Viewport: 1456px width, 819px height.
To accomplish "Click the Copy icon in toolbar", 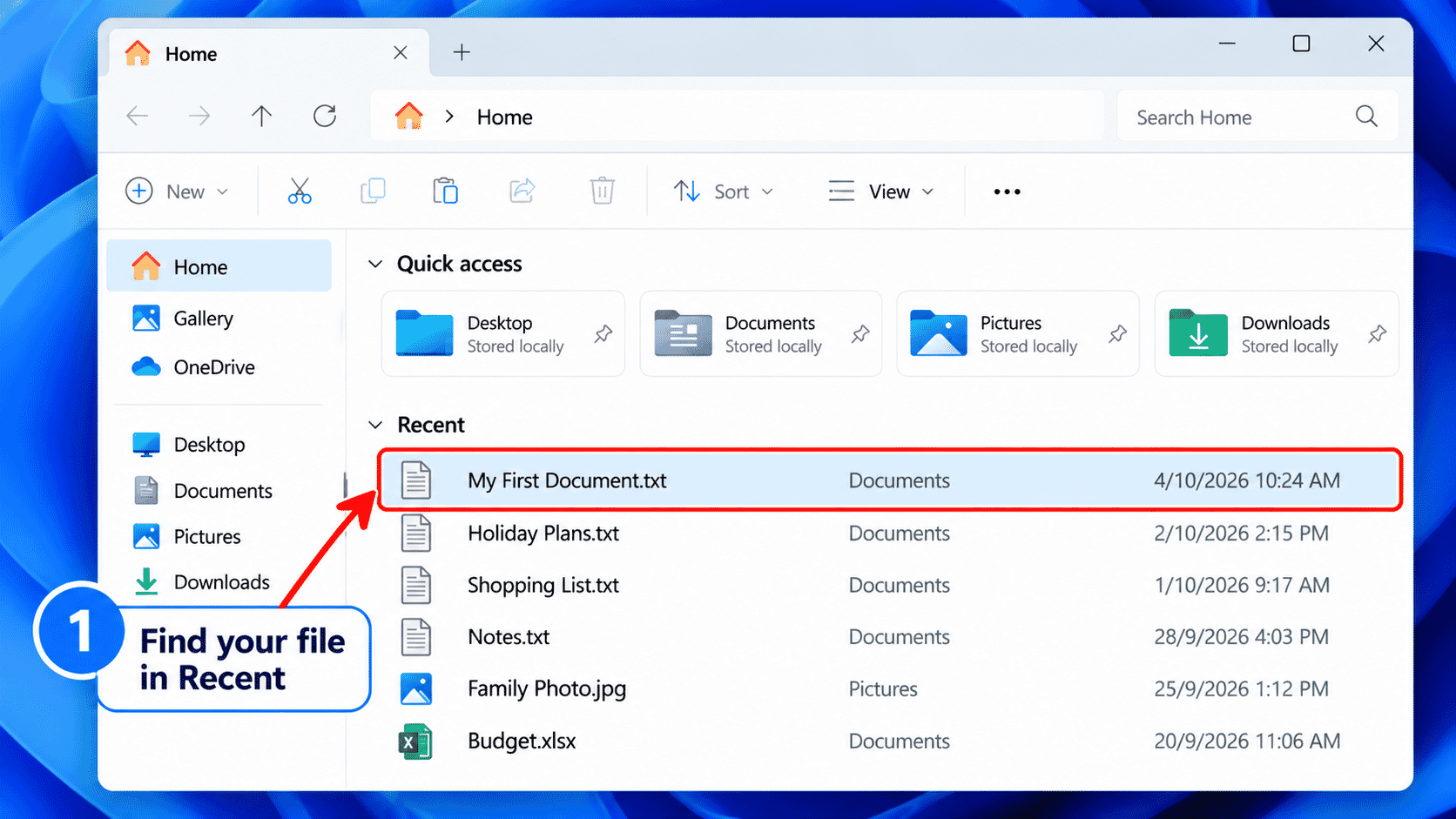I will tap(373, 191).
